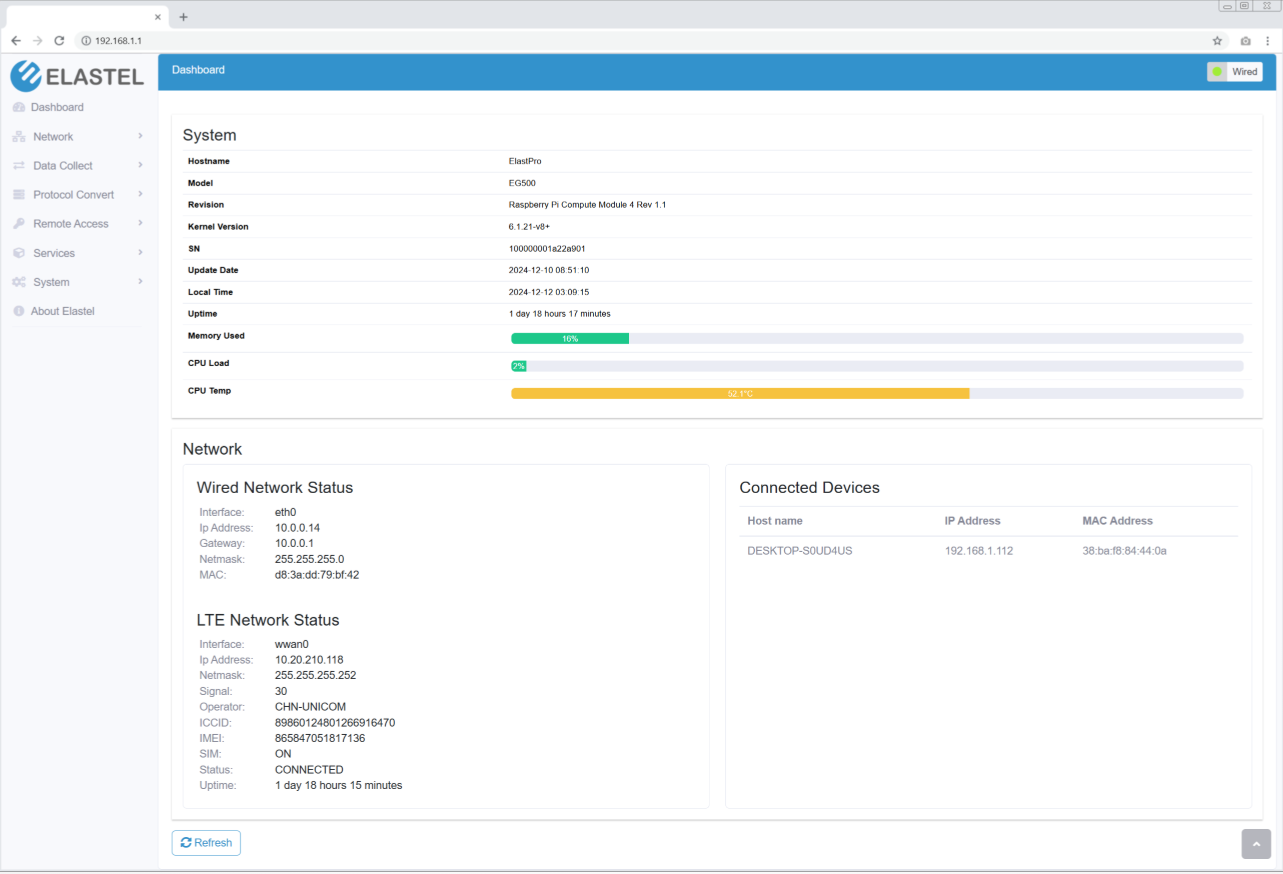Click the address bar showing 192.168.1.1
This screenshot has height=874, width=1283.
pyautogui.click(x=640, y=41)
